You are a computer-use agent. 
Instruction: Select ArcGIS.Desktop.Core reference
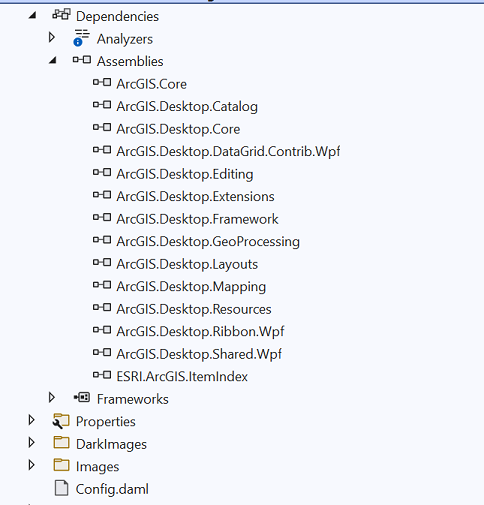[x=178, y=129]
